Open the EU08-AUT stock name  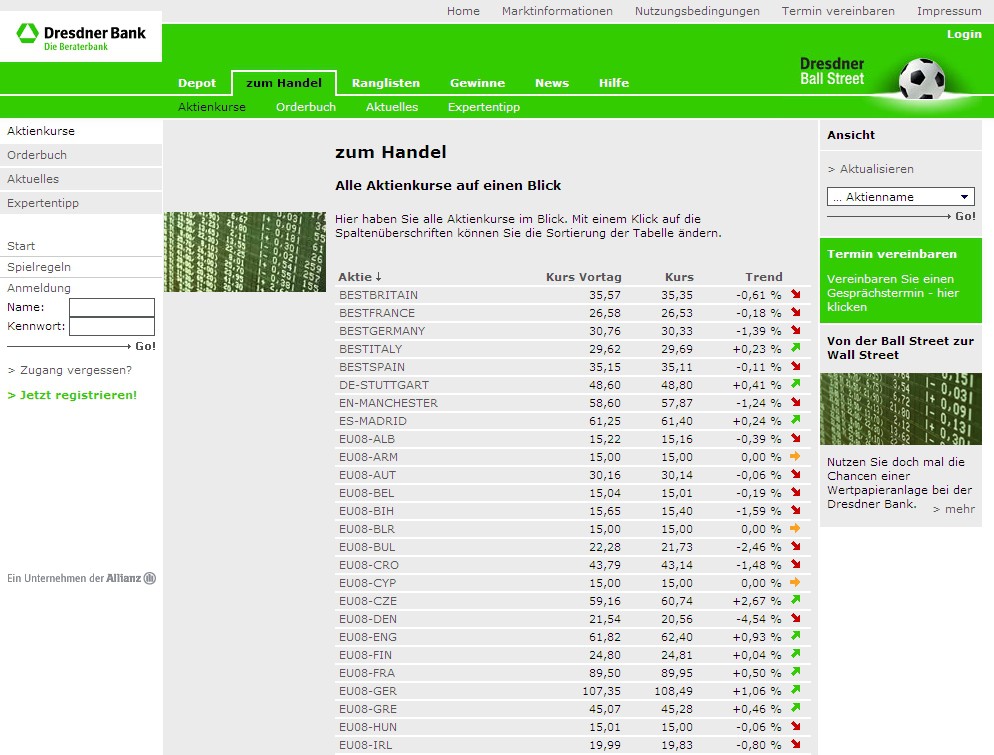[367, 475]
